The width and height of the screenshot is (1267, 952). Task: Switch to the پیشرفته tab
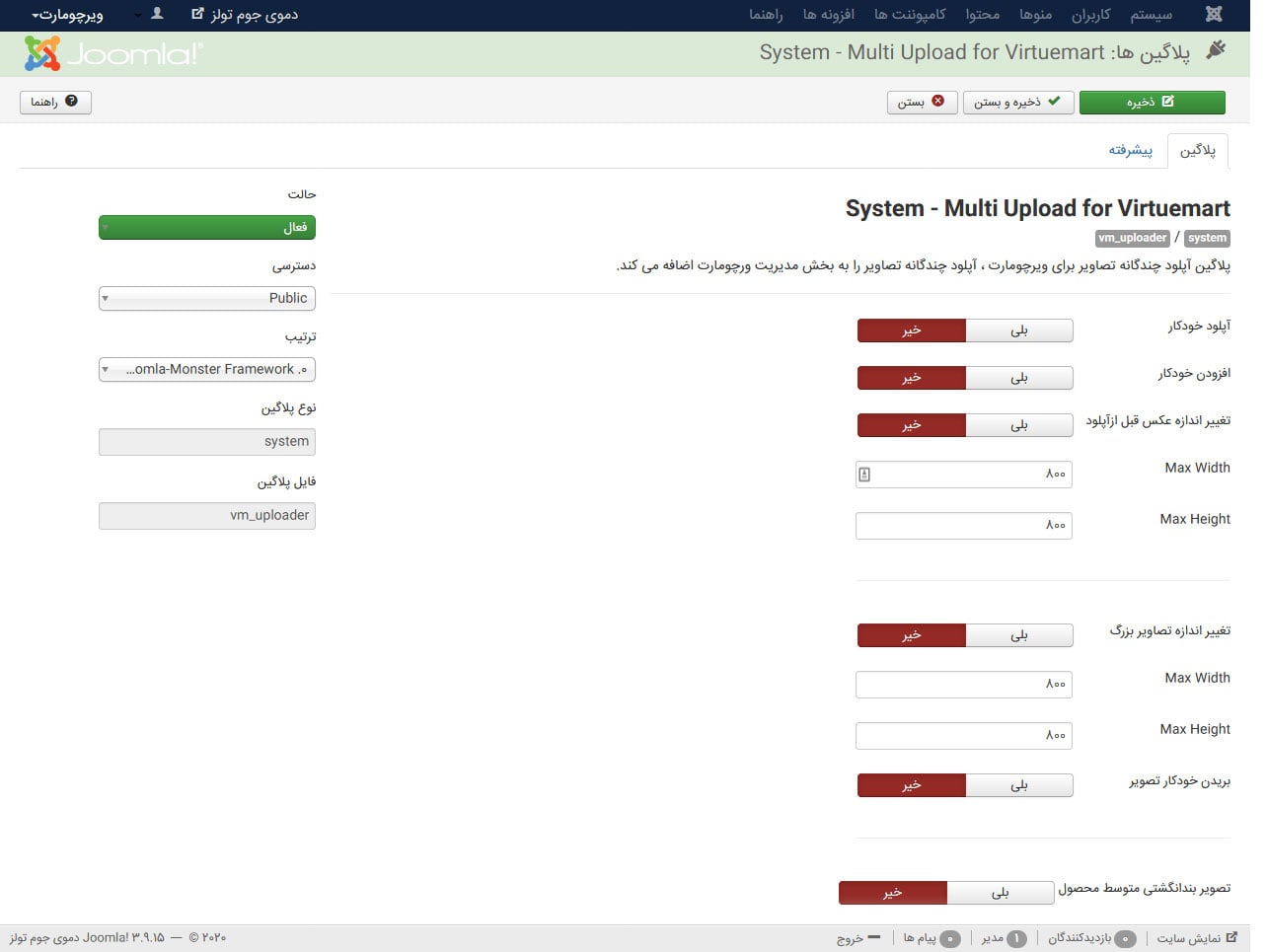tap(1130, 150)
